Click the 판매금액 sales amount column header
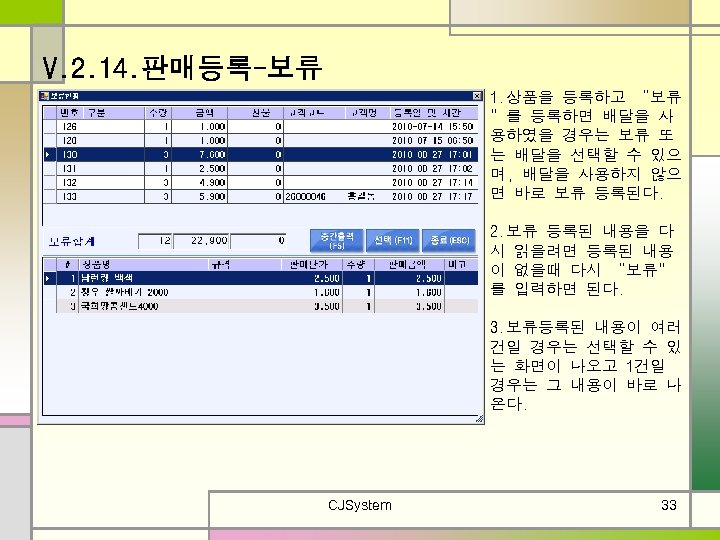 click(410, 264)
